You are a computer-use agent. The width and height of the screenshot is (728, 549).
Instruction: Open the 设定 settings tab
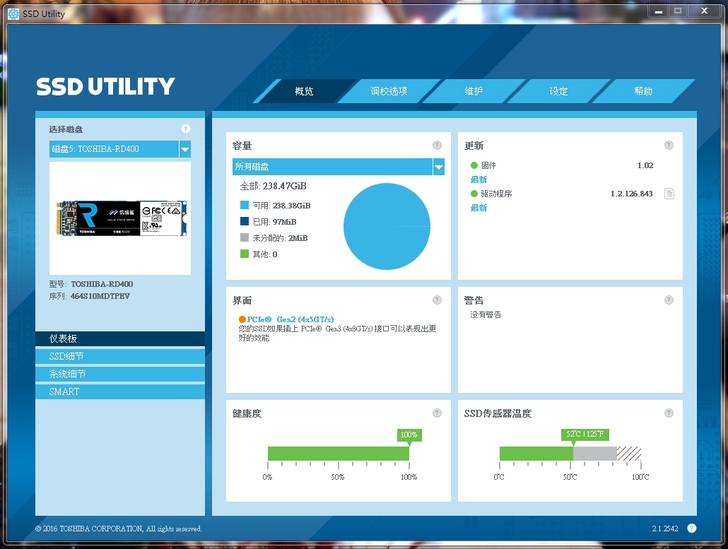click(x=559, y=91)
